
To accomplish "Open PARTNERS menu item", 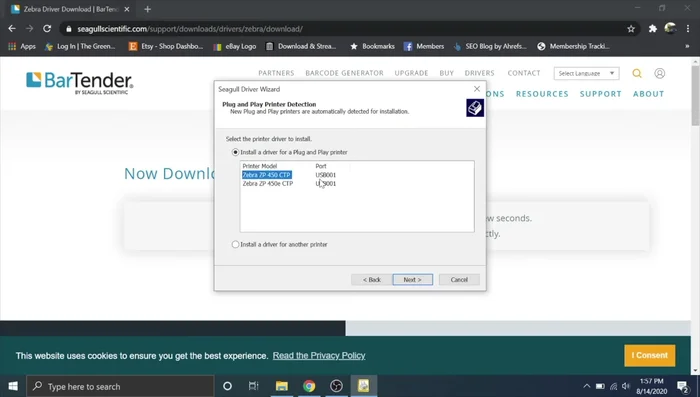I will pos(276,73).
